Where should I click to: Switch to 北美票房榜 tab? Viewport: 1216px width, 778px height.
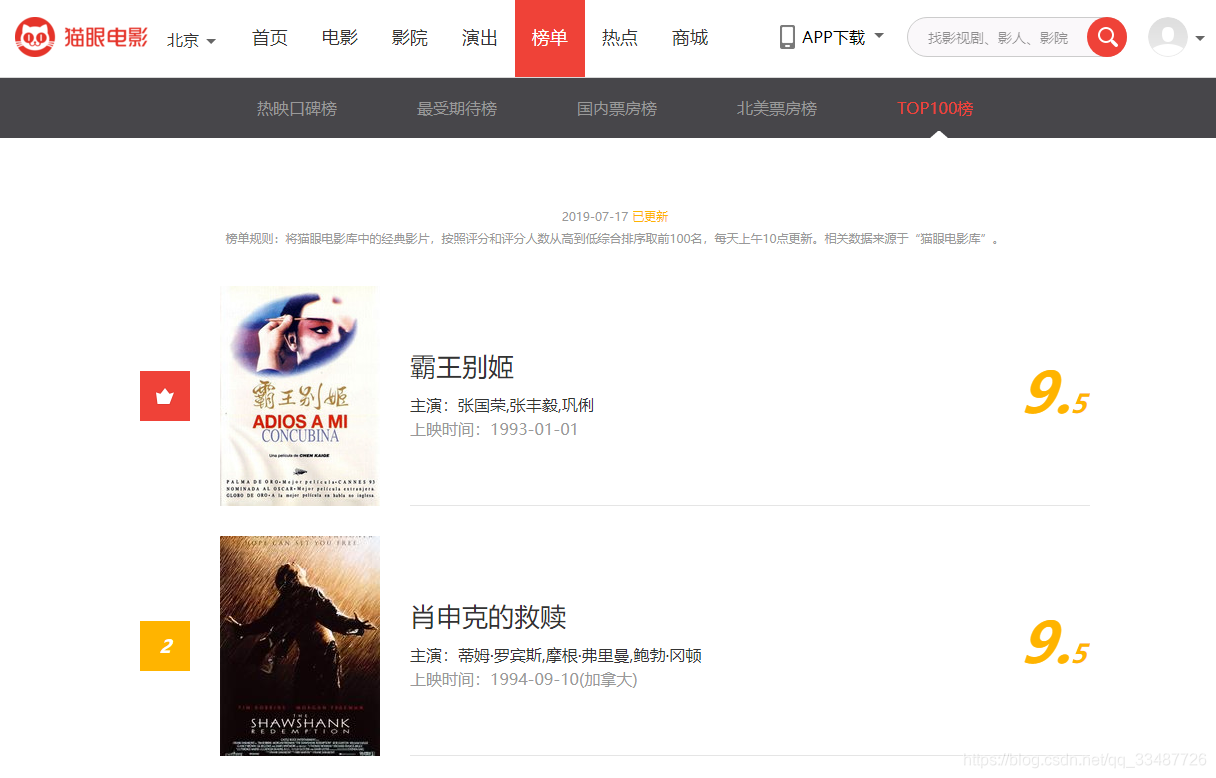(777, 108)
